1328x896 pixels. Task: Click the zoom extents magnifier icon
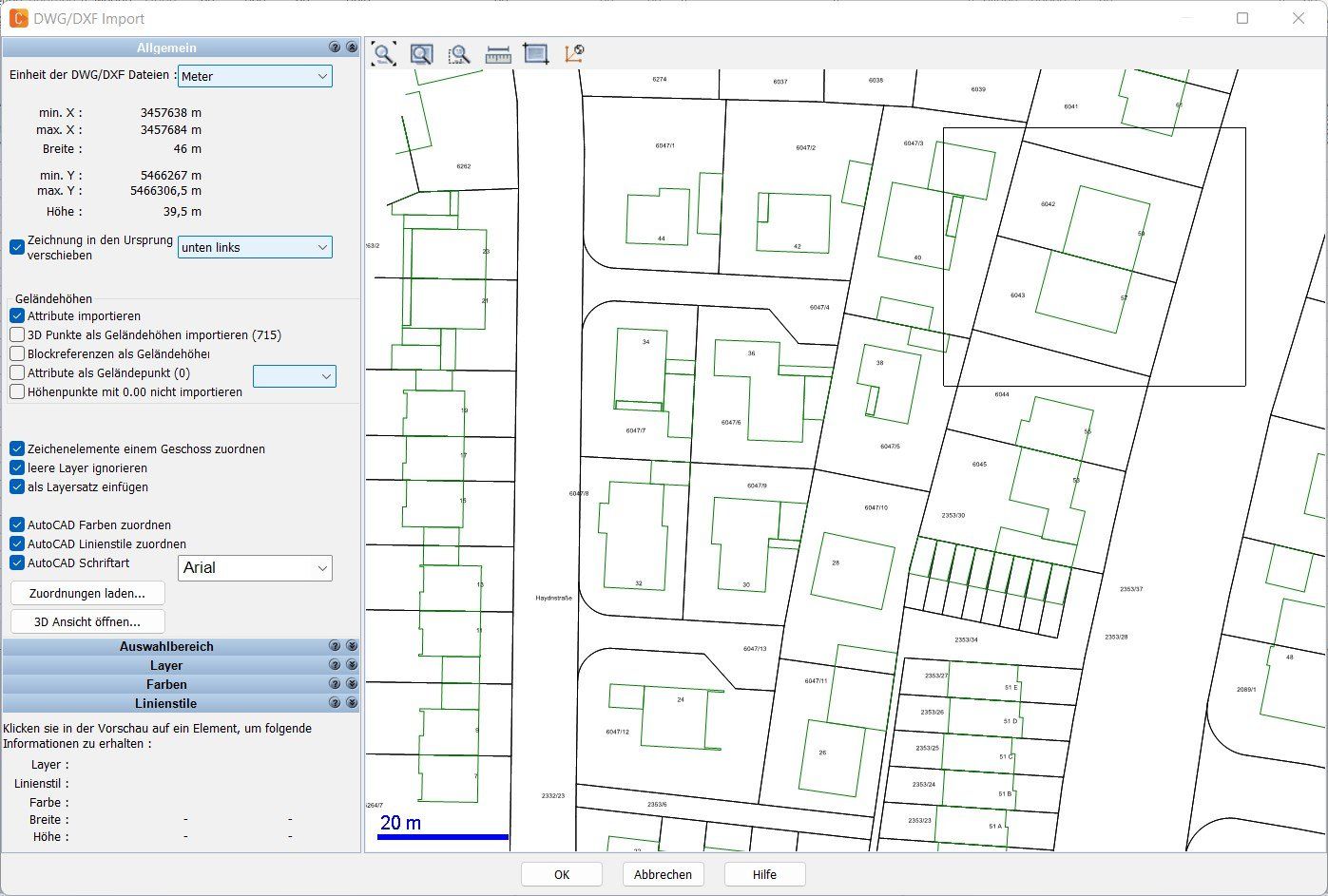coord(383,54)
